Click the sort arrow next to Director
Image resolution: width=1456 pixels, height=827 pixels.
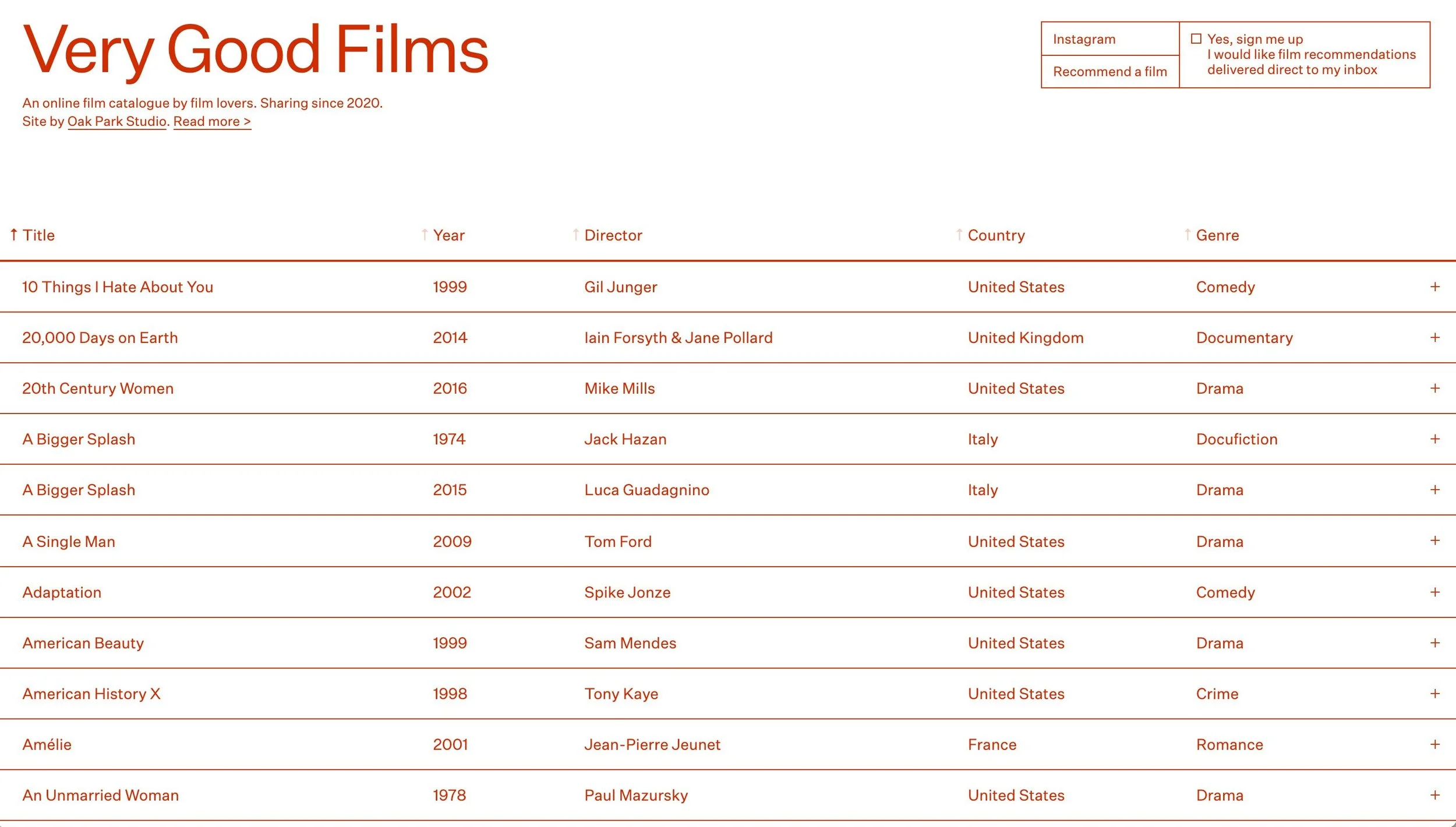(x=576, y=235)
